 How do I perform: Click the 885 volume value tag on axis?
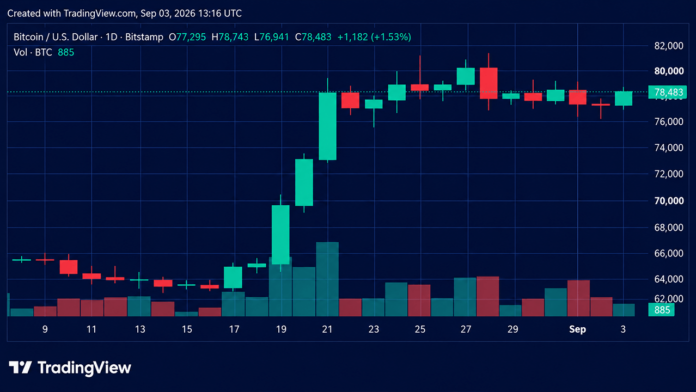(661, 310)
